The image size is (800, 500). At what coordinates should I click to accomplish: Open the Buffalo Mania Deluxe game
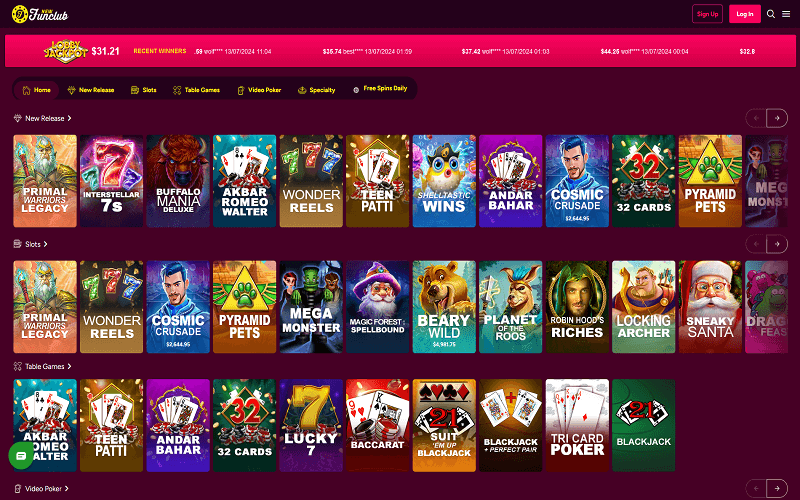(178, 181)
